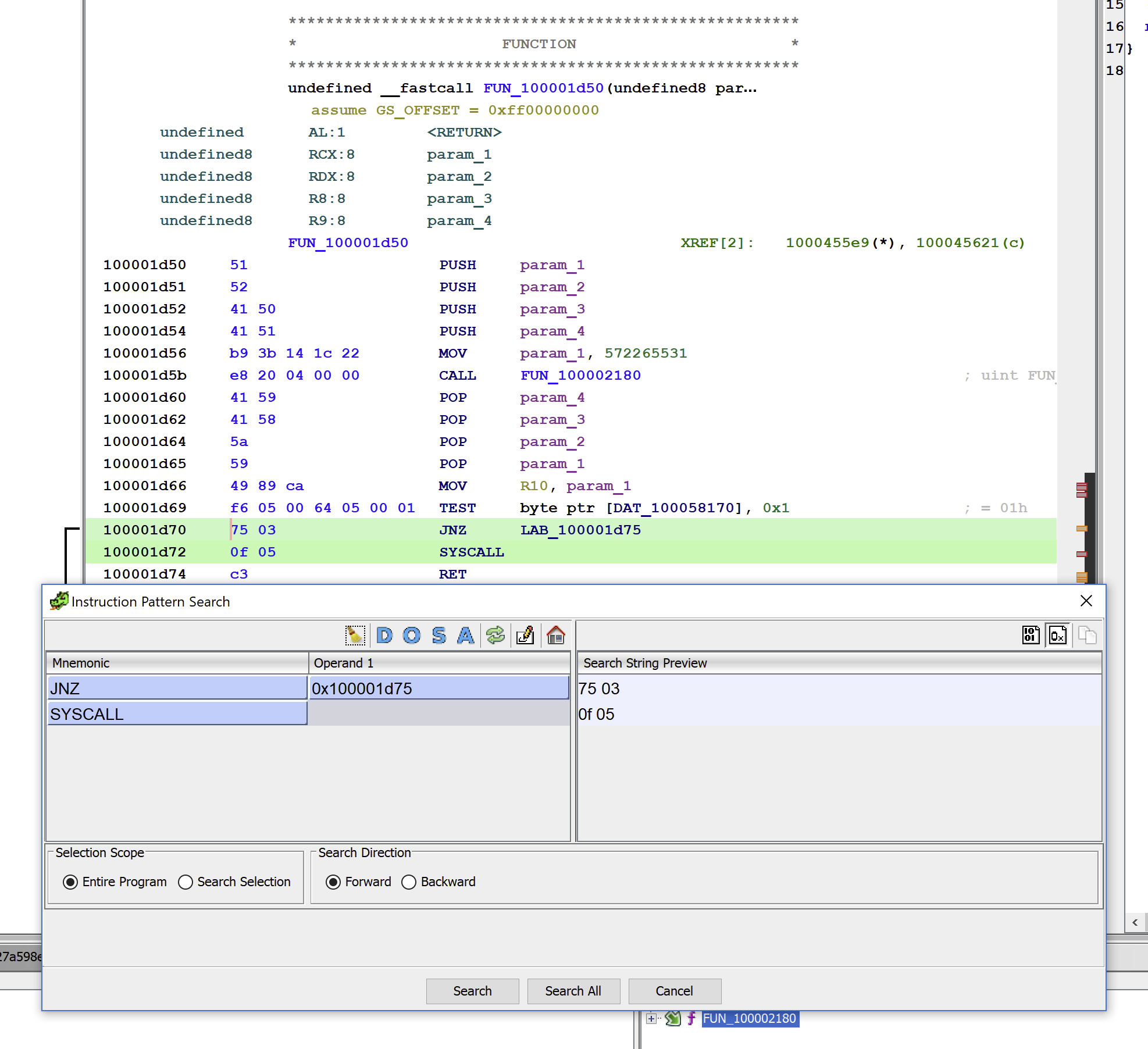Click the R10 register in MOV instruction
Viewport: 1148px width, 1049px height.
[x=534, y=486]
